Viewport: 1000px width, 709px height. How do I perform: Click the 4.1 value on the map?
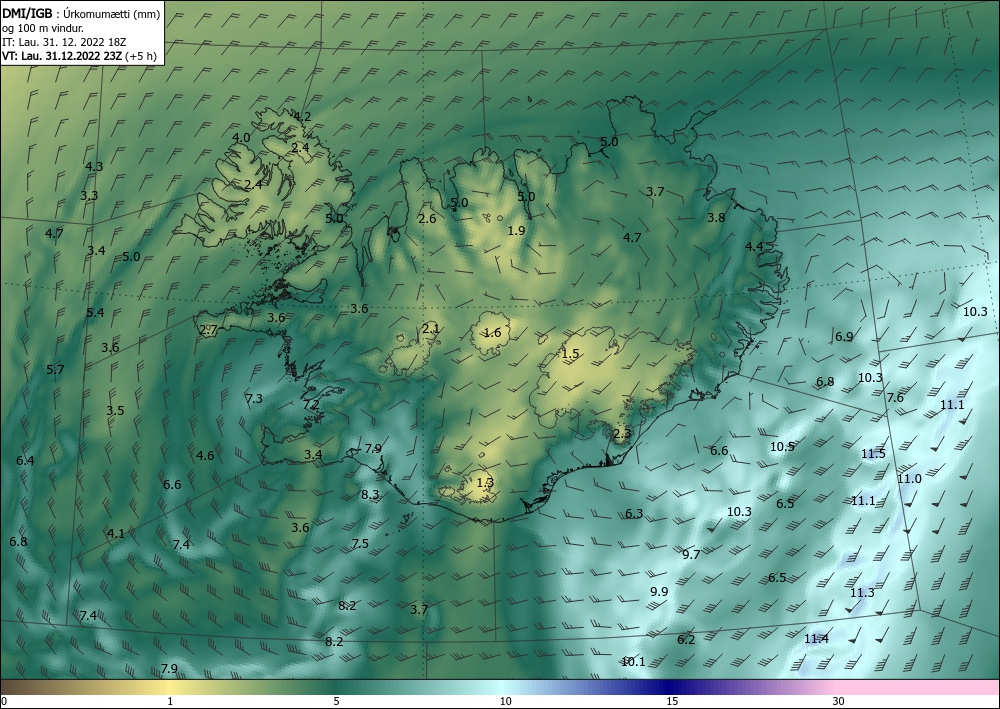[116, 533]
